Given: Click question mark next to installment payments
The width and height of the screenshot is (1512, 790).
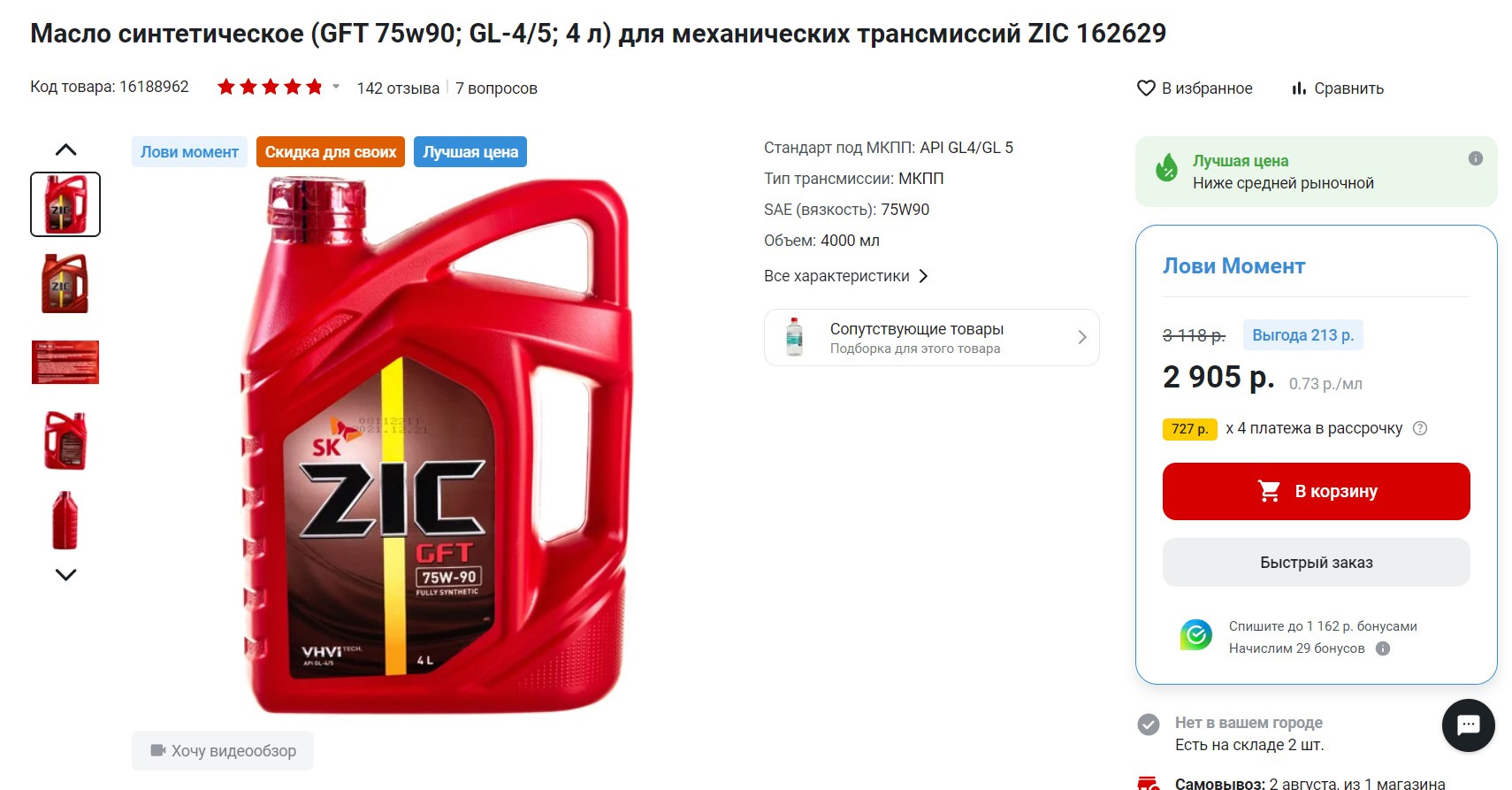Looking at the screenshot, I should (x=1420, y=428).
